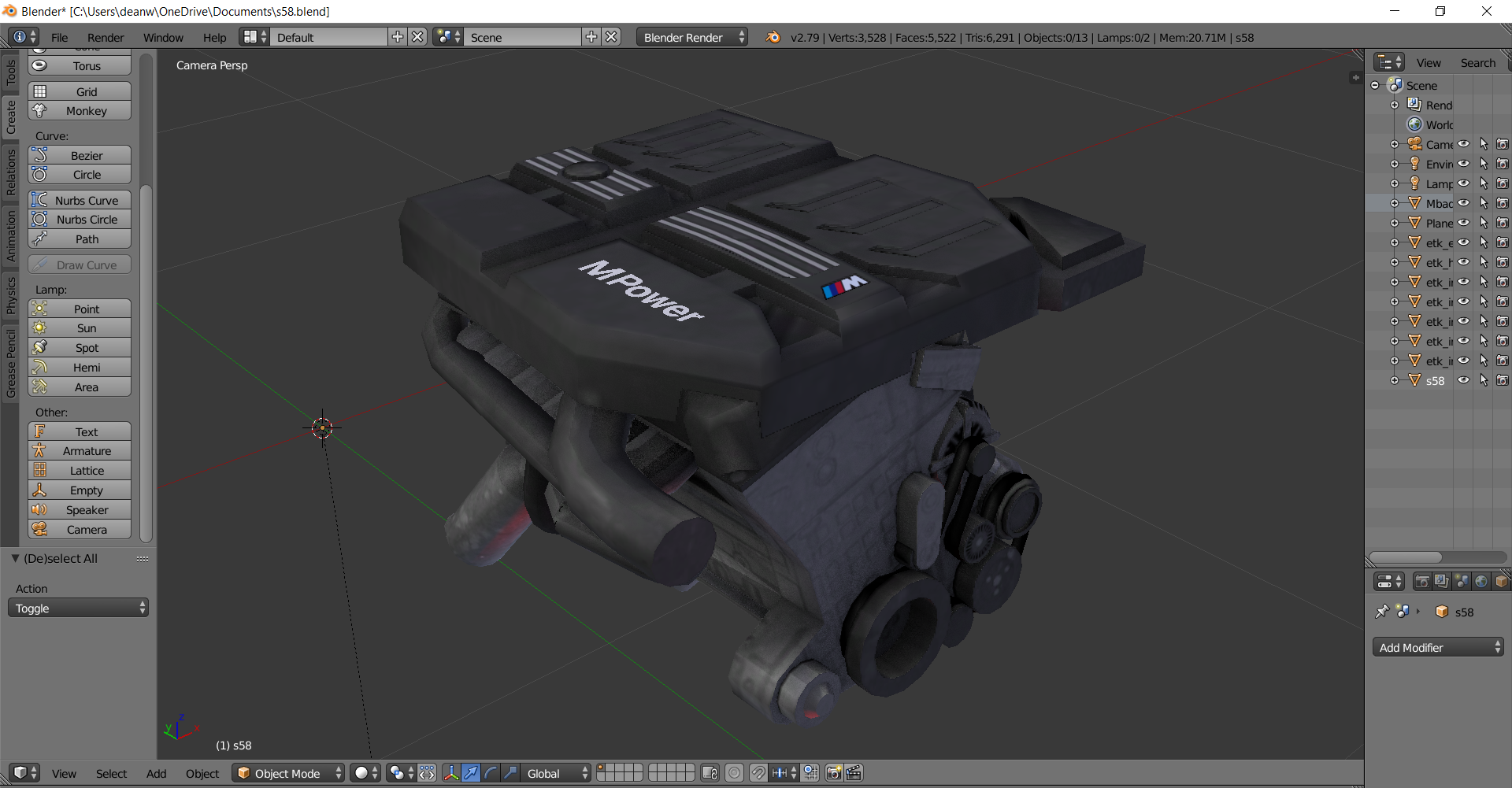Open the Render properties tab icon
Viewport: 1512px width, 788px height.
tap(1422, 582)
